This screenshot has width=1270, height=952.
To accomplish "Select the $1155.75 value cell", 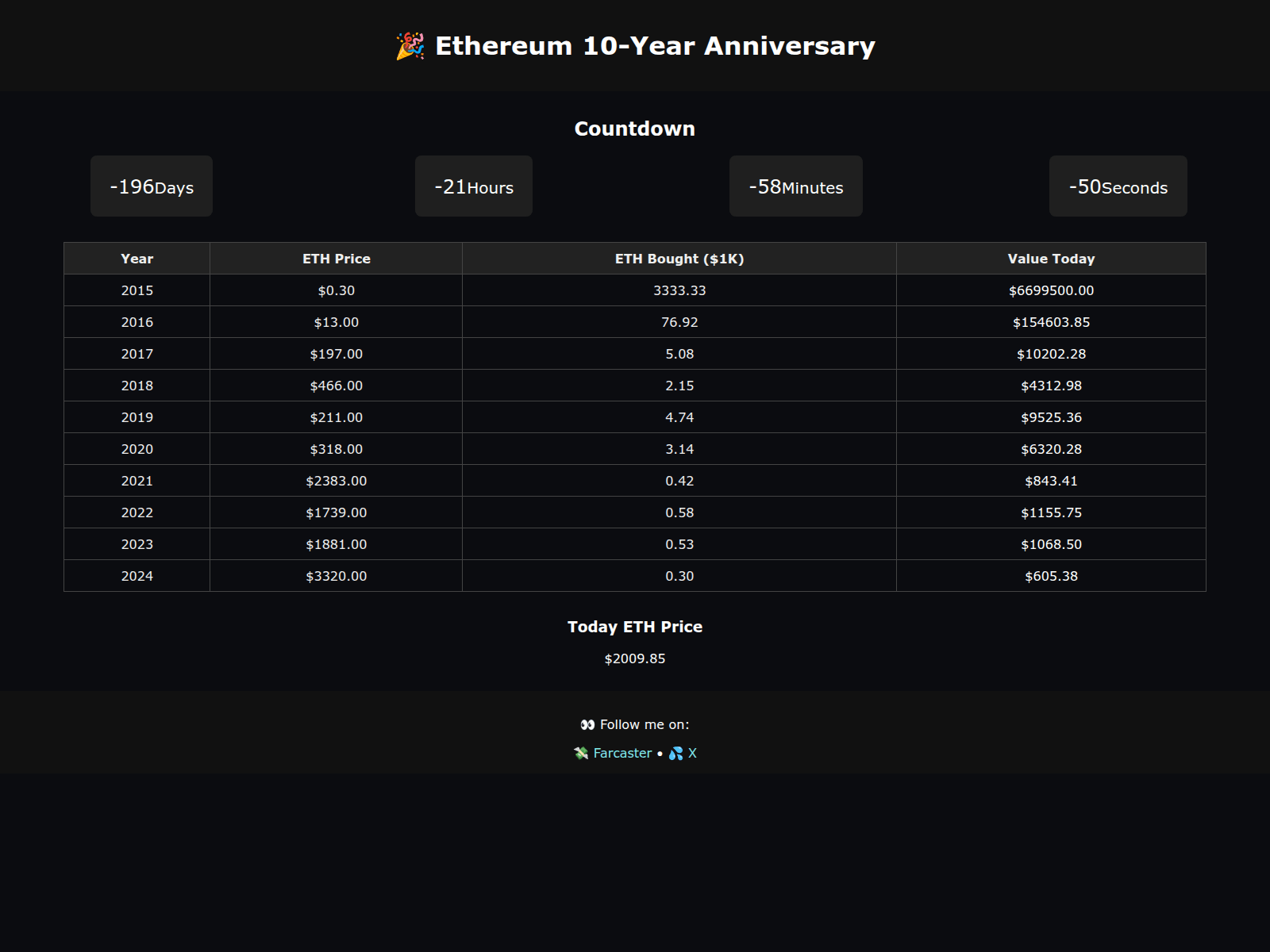I will coord(1052,512).
